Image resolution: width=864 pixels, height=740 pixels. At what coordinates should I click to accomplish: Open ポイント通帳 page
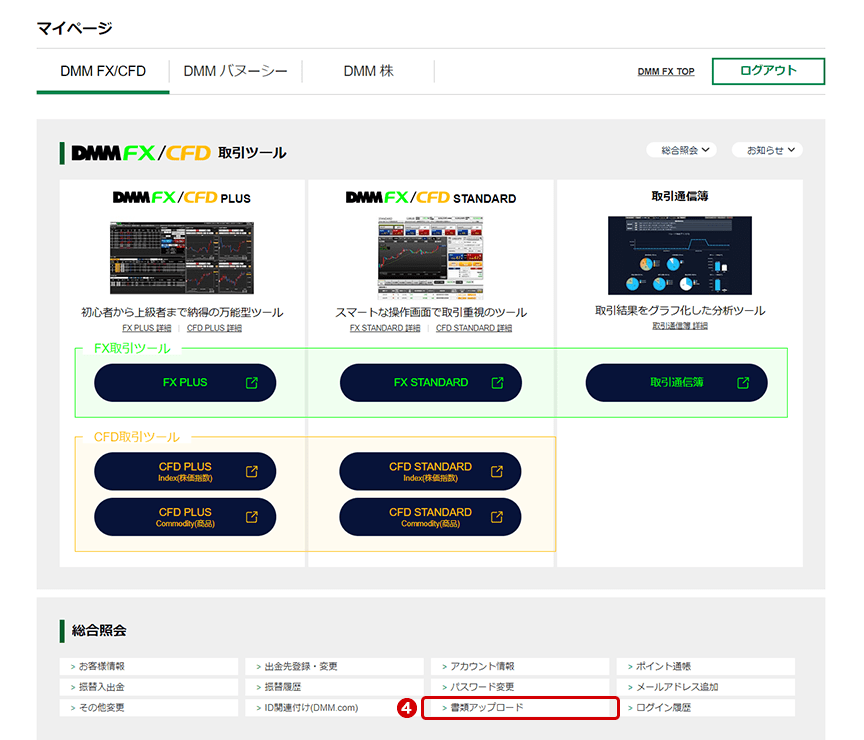pyautogui.click(x=706, y=666)
